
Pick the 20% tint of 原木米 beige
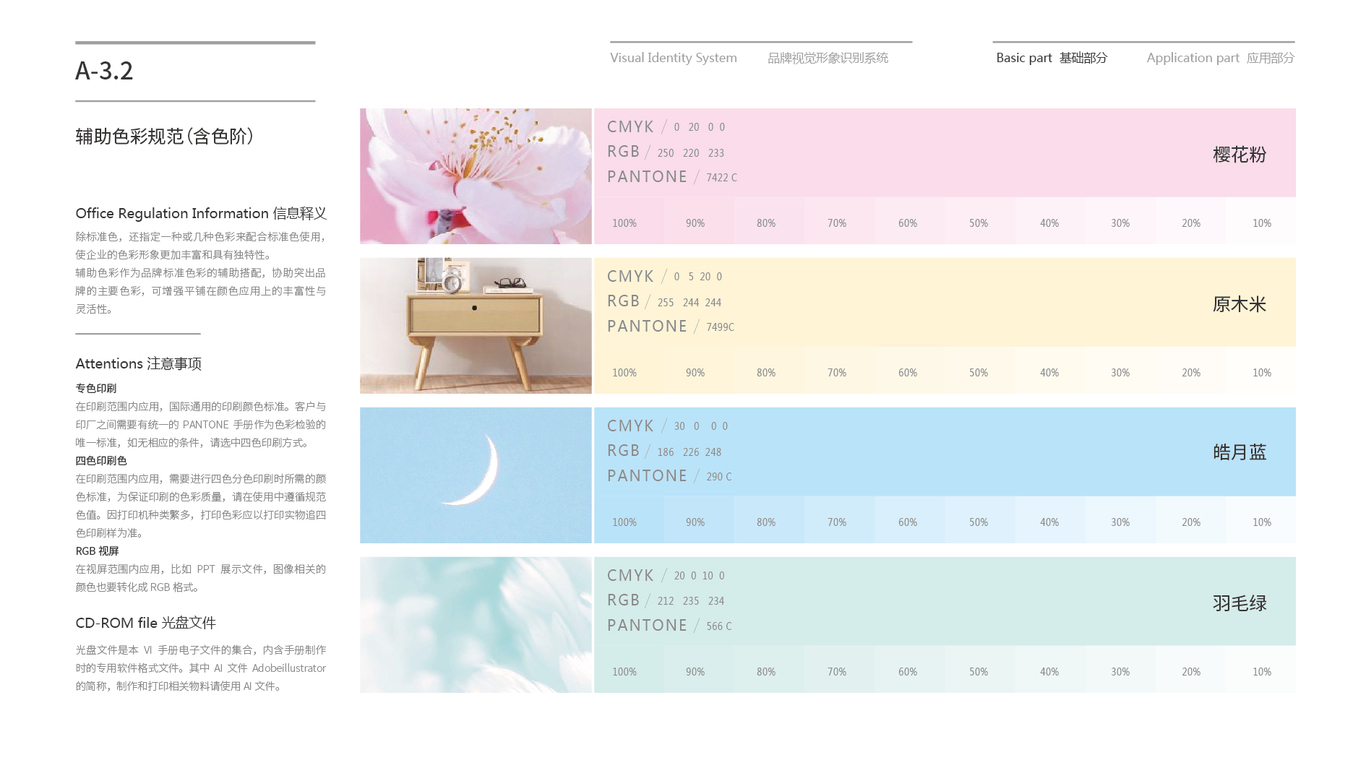[x=1190, y=370]
